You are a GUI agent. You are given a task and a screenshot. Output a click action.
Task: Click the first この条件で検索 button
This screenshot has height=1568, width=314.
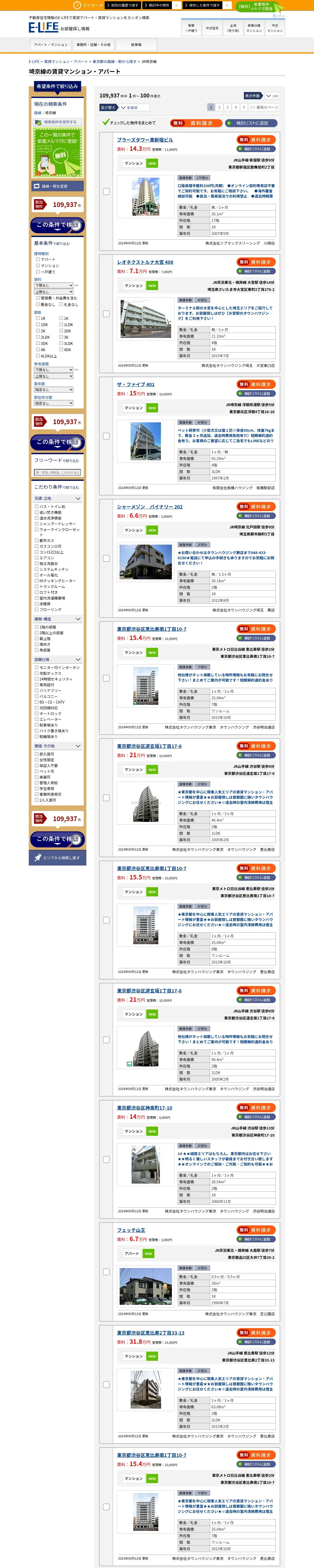point(57,225)
